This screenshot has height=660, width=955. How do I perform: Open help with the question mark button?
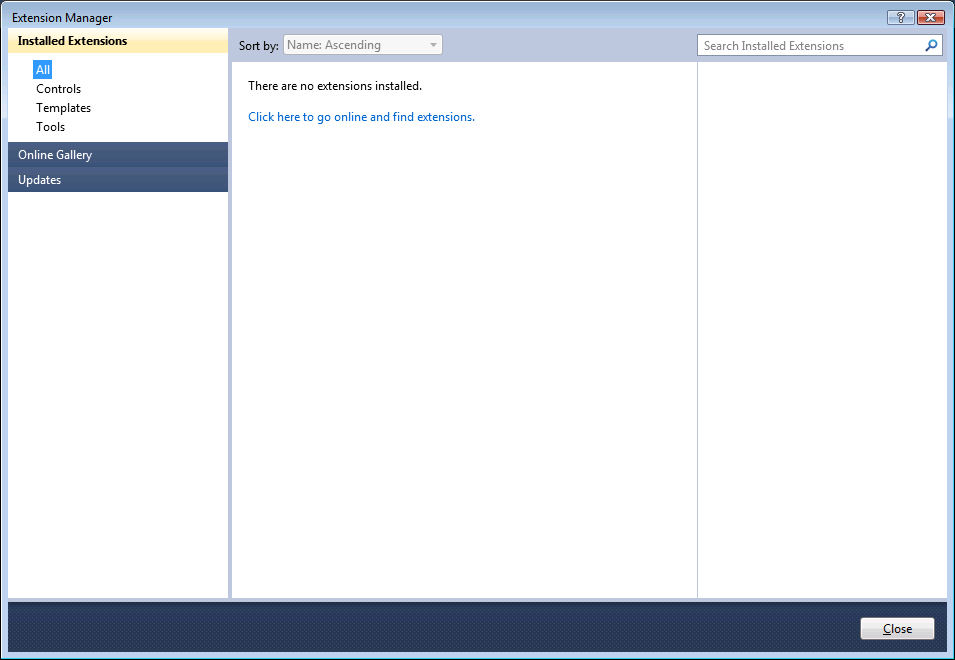[x=900, y=17]
